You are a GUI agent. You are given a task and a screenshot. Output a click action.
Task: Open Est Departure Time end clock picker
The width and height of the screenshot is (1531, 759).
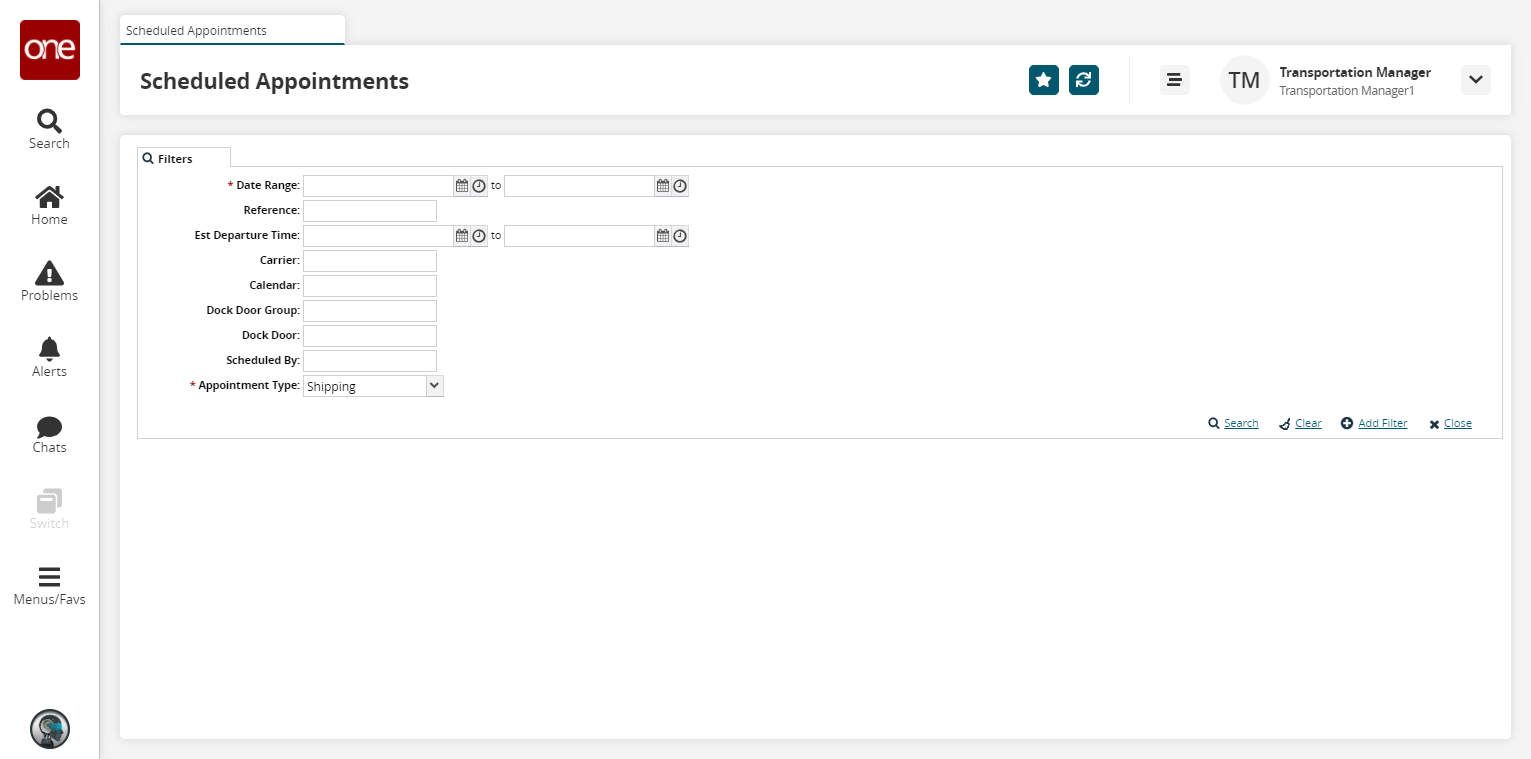680,236
